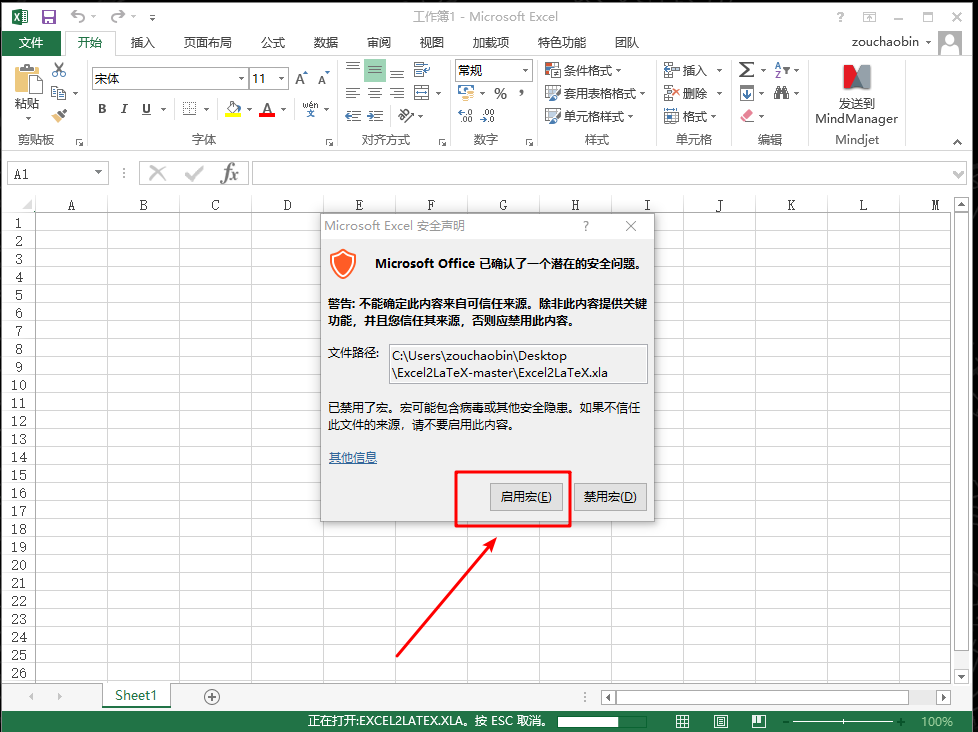
Task: Open the number format dropdown
Action: 525,70
